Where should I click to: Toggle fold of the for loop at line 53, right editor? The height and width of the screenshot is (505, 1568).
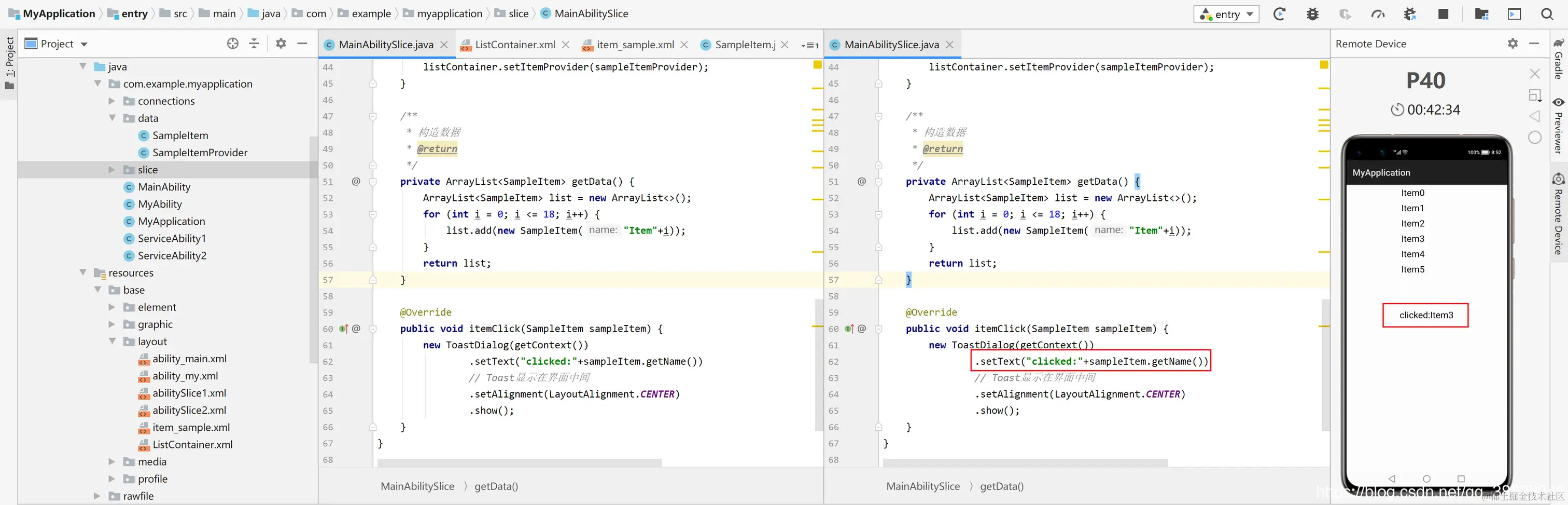878,214
